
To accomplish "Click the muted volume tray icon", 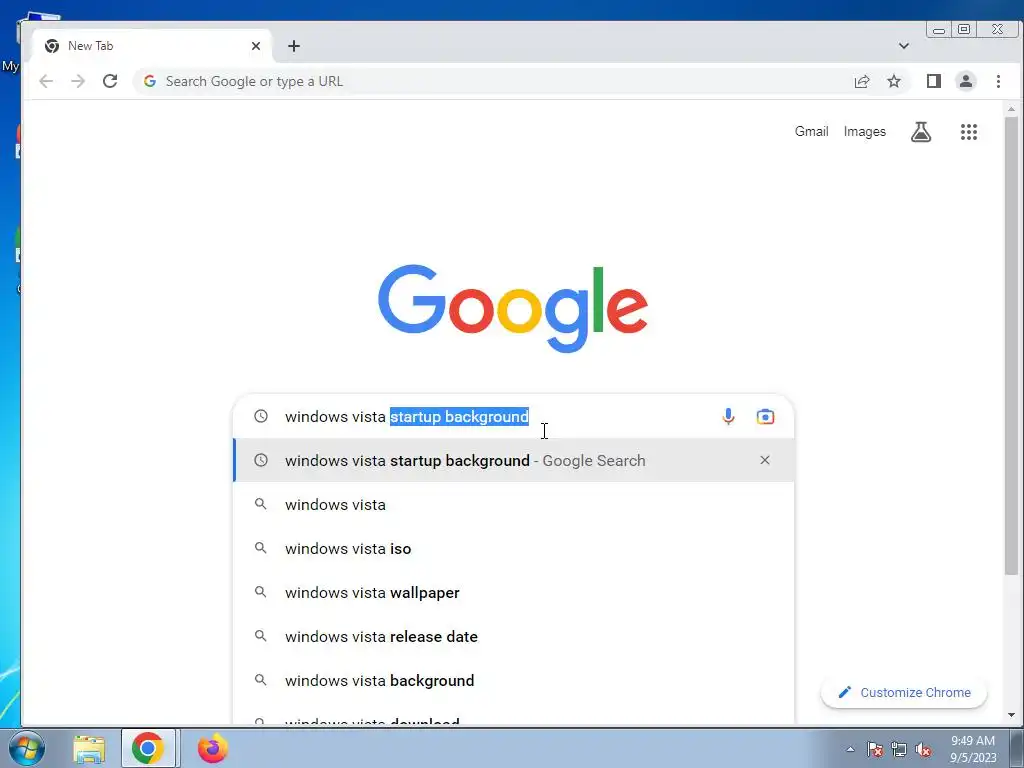I will (x=923, y=749).
